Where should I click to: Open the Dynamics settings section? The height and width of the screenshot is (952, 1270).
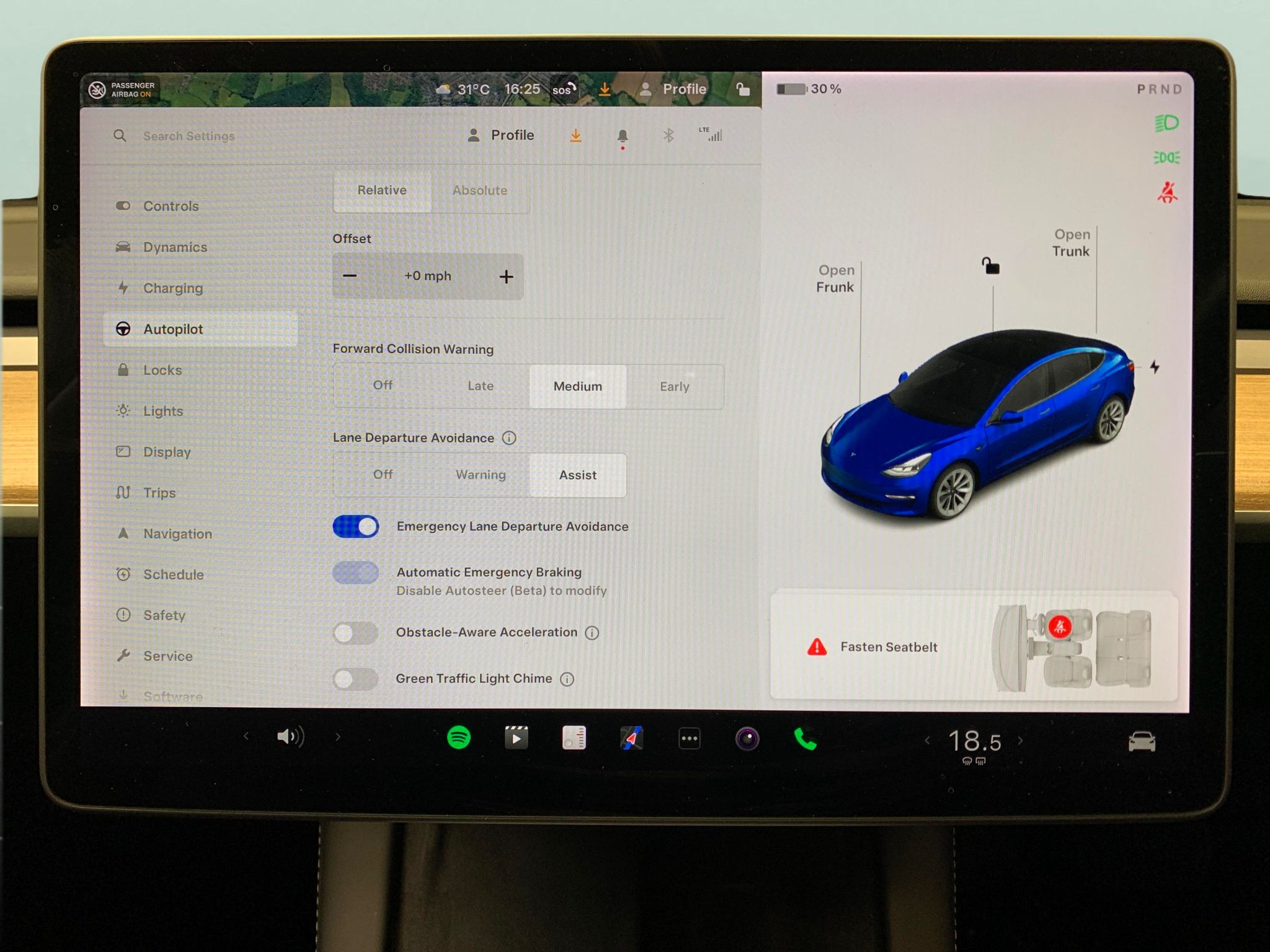(200, 247)
